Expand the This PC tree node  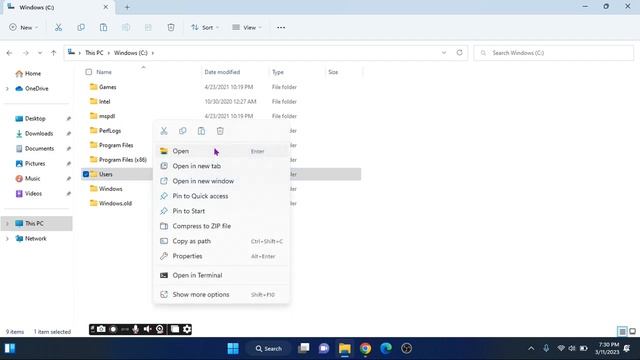[7, 224]
